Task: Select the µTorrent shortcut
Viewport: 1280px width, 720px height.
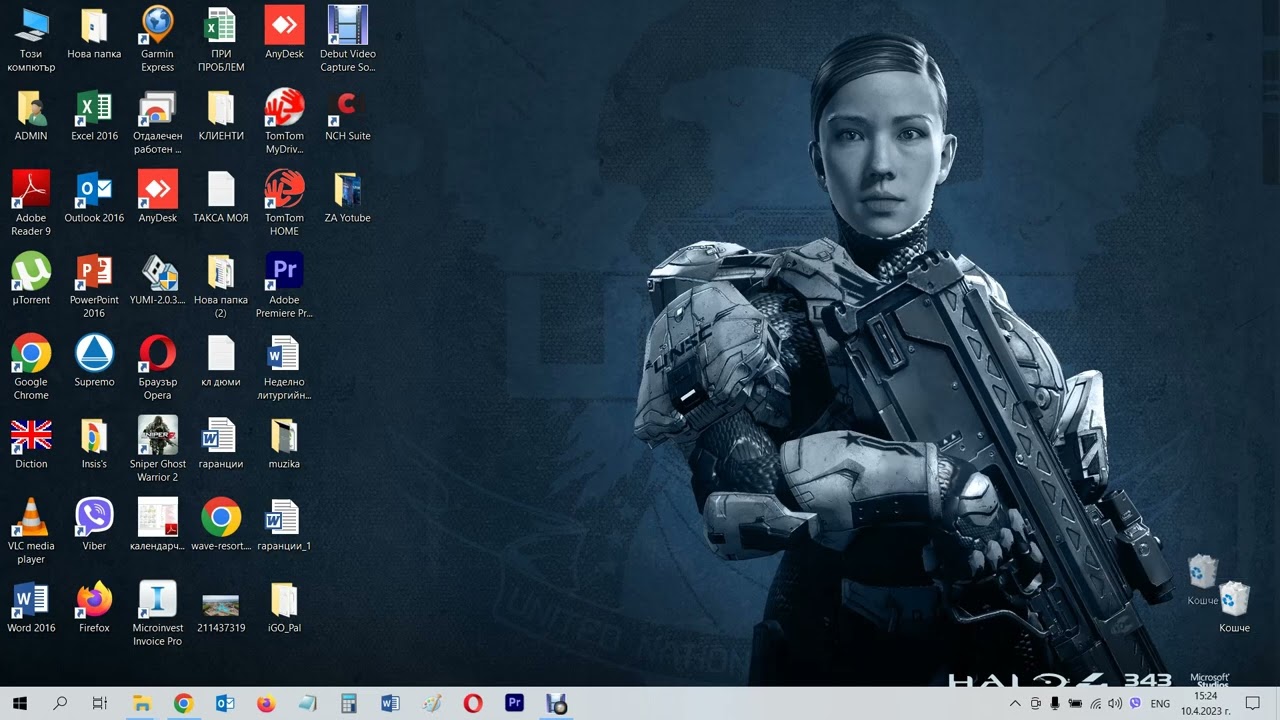Action: pos(31,280)
